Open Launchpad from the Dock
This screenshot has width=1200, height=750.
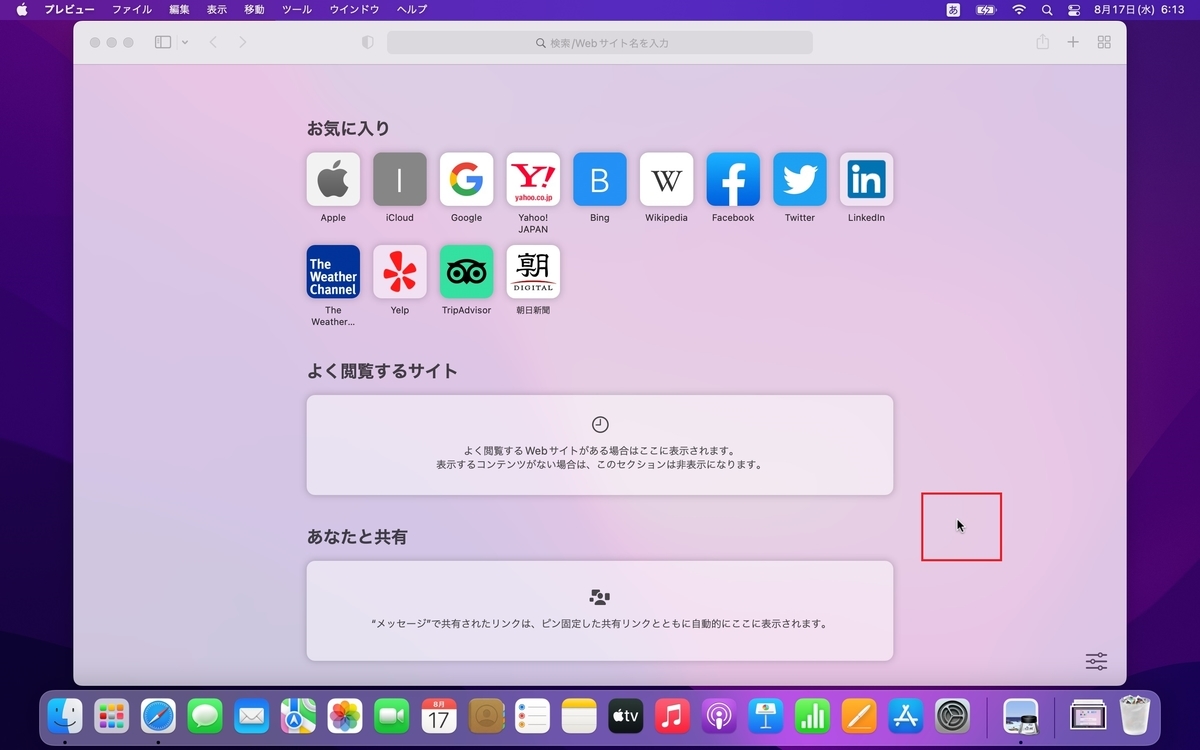click(111, 715)
